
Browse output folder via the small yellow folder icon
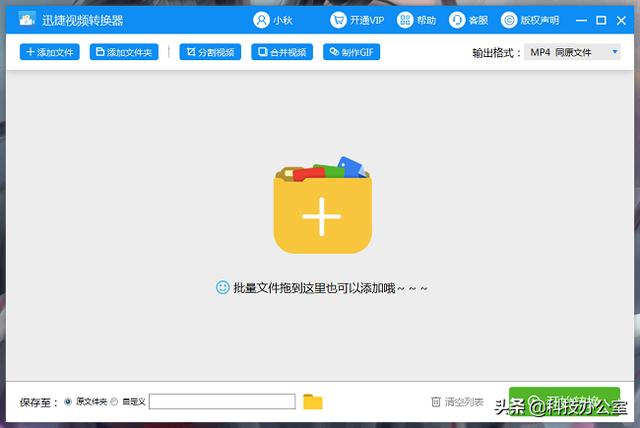point(313,402)
